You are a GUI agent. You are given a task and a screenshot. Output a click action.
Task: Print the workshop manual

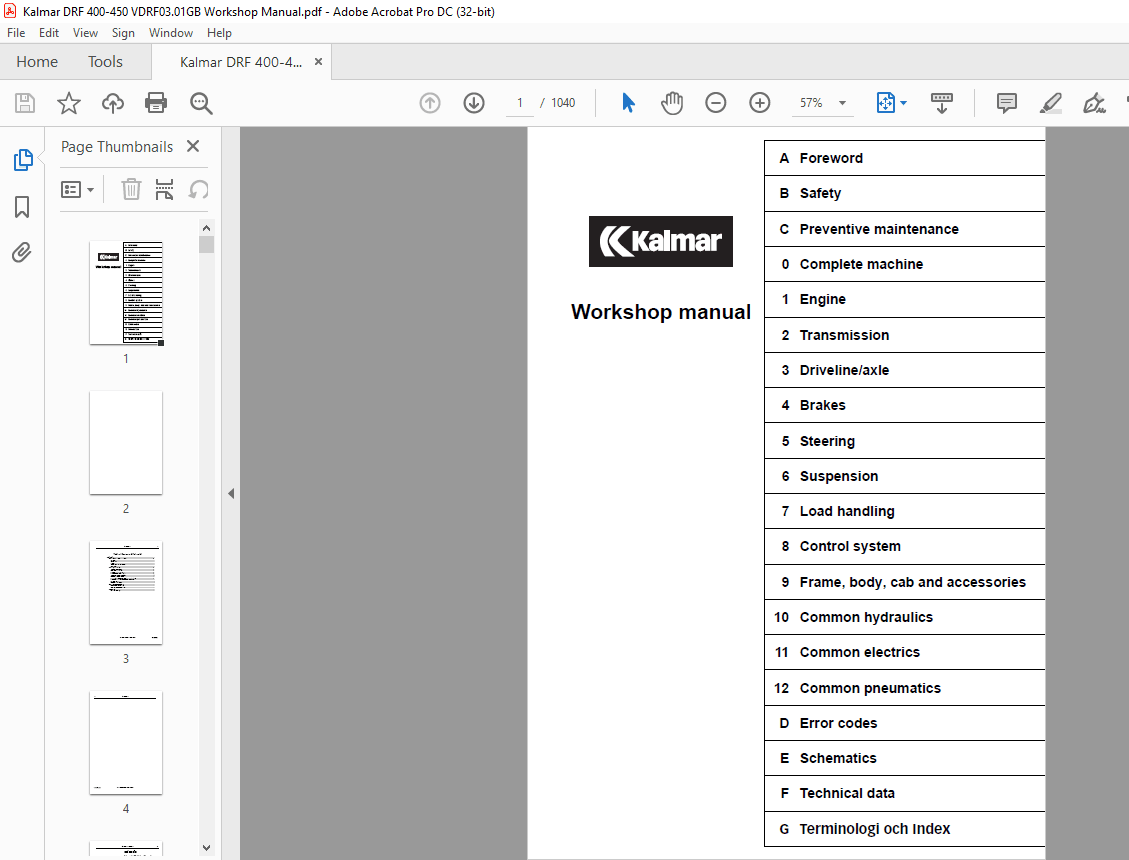click(156, 103)
